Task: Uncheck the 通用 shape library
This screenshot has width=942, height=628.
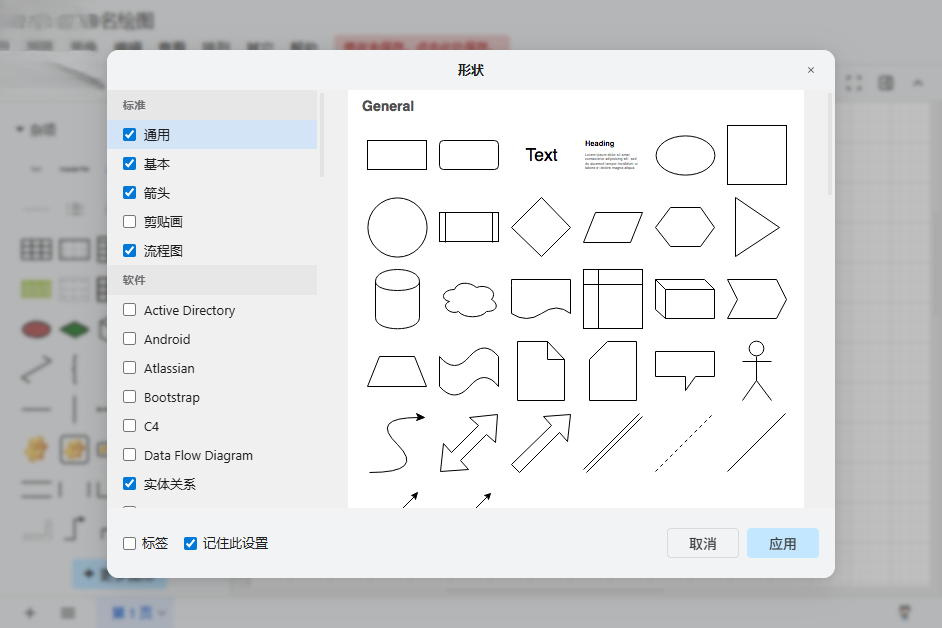Action: (129, 135)
